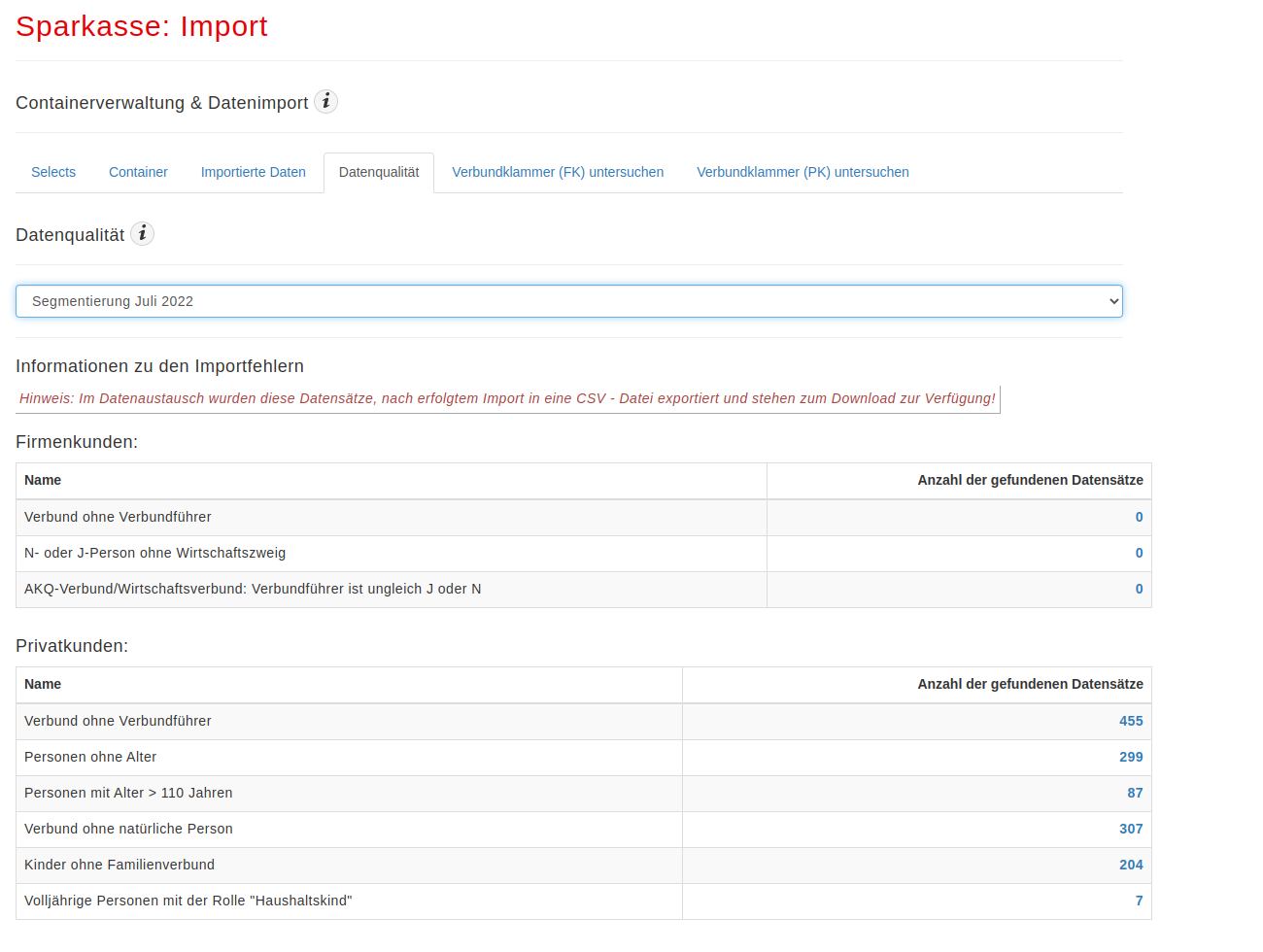Click the 87 link for Alter > 110 Jahren
Image resolution: width=1263 pixels, height=952 pixels.
click(1135, 793)
